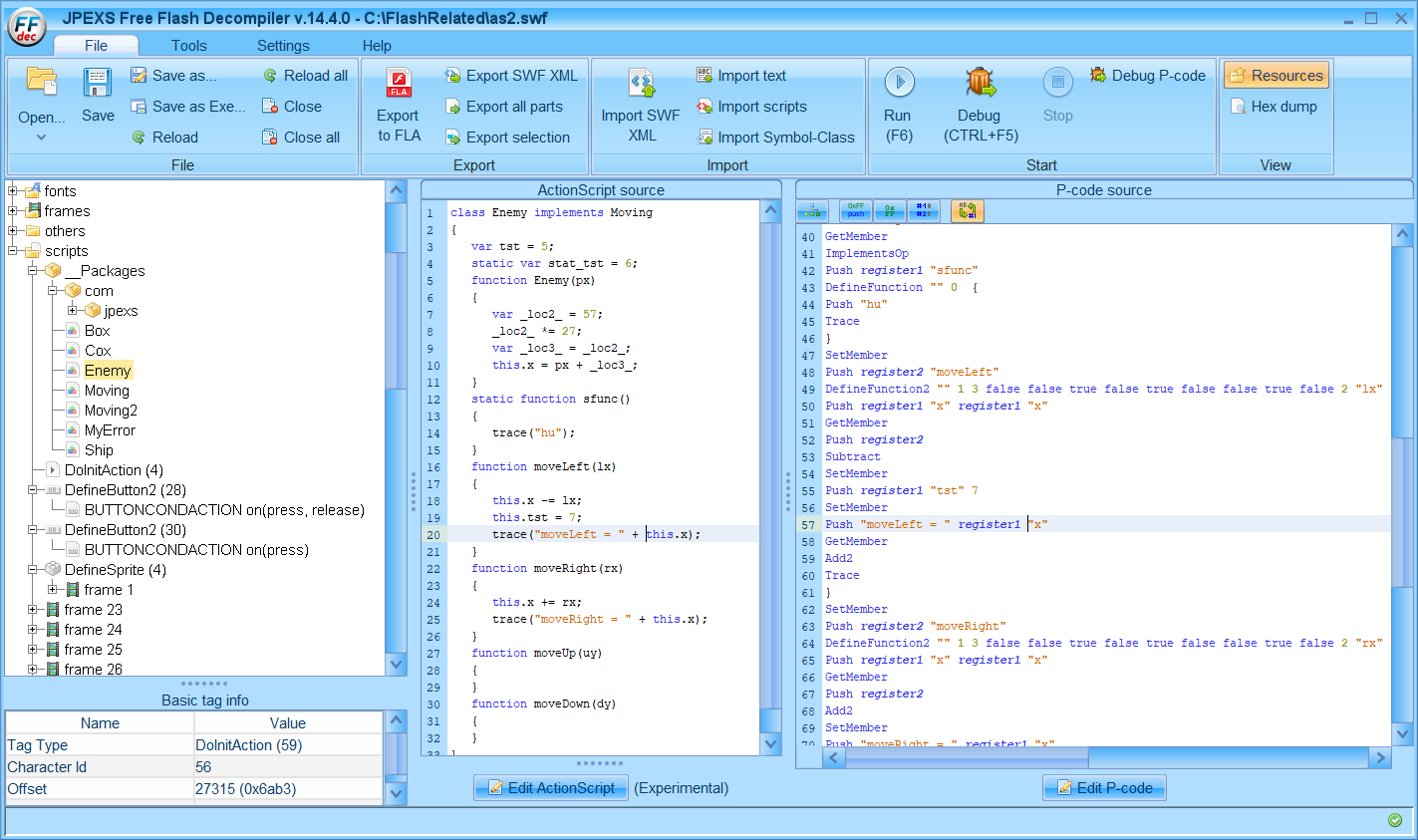The image size is (1418, 840).
Task: Toggle the highlighted AB swap constants button
Action: pyautogui.click(x=967, y=210)
